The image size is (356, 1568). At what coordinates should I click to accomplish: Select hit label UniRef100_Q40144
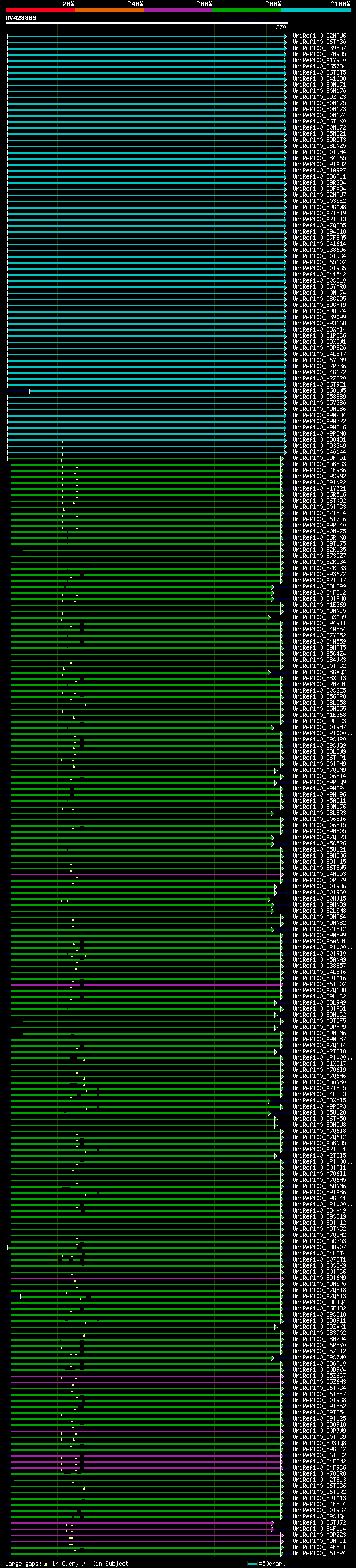pyautogui.click(x=319, y=452)
